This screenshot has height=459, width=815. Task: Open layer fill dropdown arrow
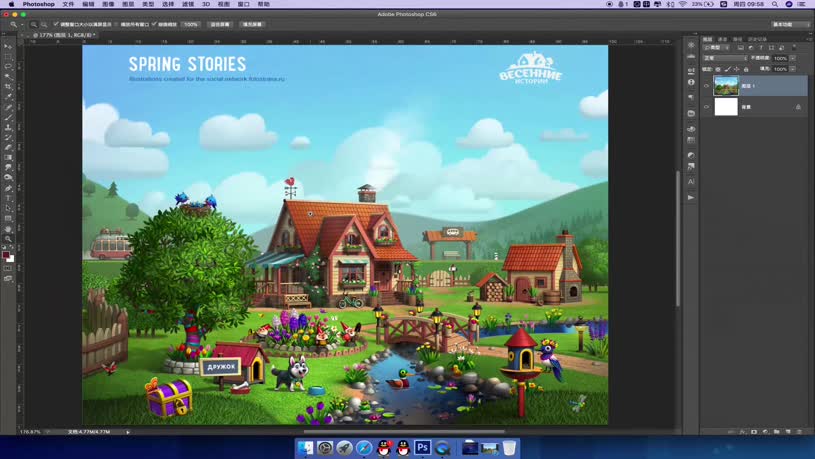point(793,69)
